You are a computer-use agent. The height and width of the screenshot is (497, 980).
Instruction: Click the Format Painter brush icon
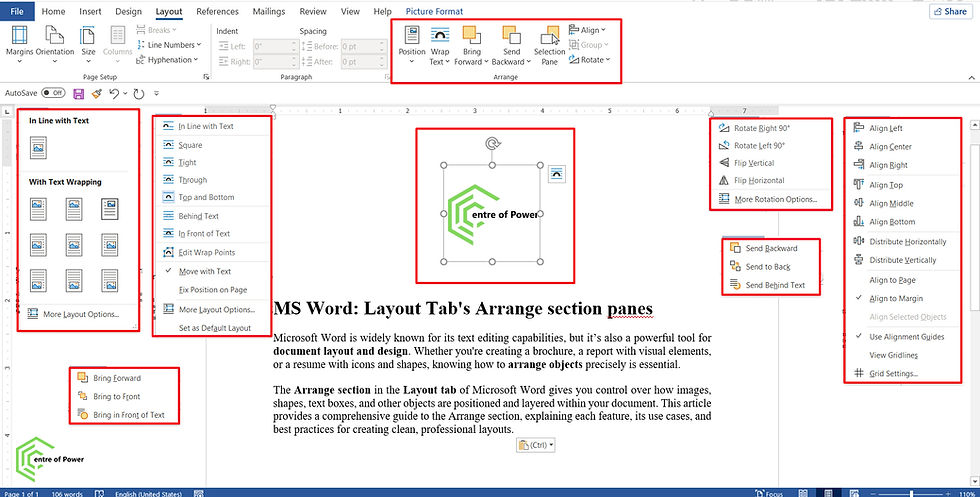(x=96, y=93)
